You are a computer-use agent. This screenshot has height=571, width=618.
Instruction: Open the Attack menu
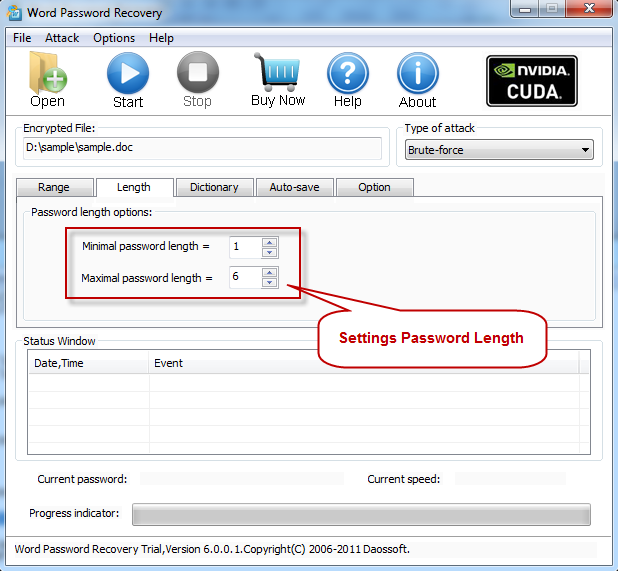tap(62, 38)
